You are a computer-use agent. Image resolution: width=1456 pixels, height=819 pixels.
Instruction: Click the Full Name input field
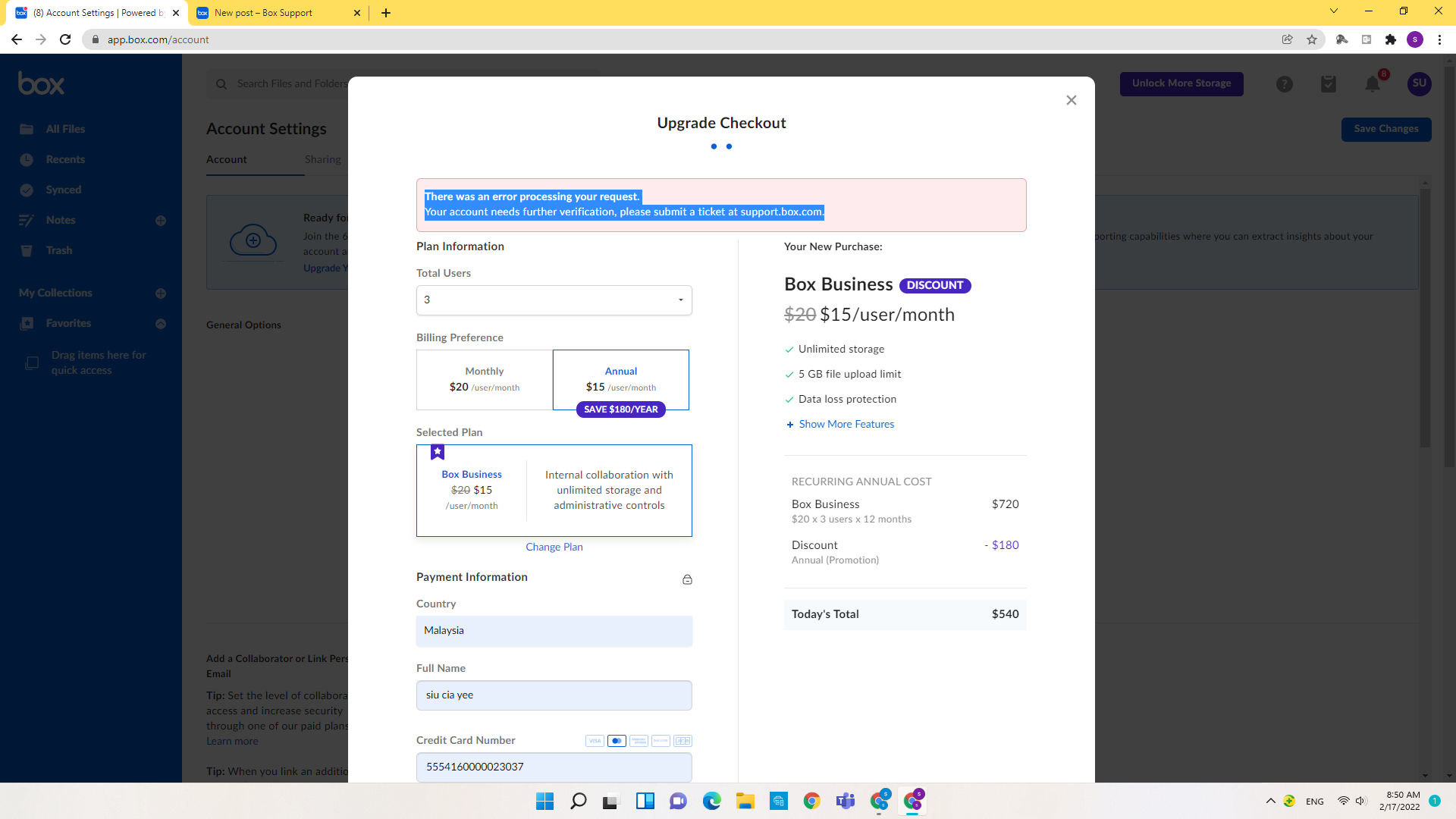pos(554,695)
